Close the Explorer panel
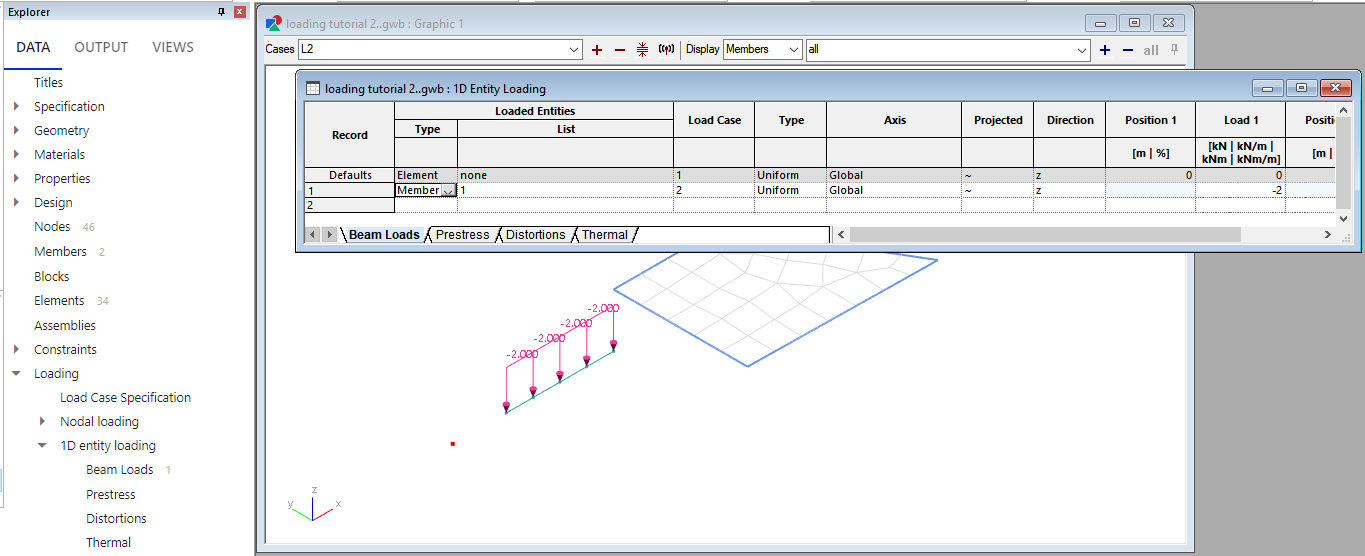1365x556 pixels. 239,12
